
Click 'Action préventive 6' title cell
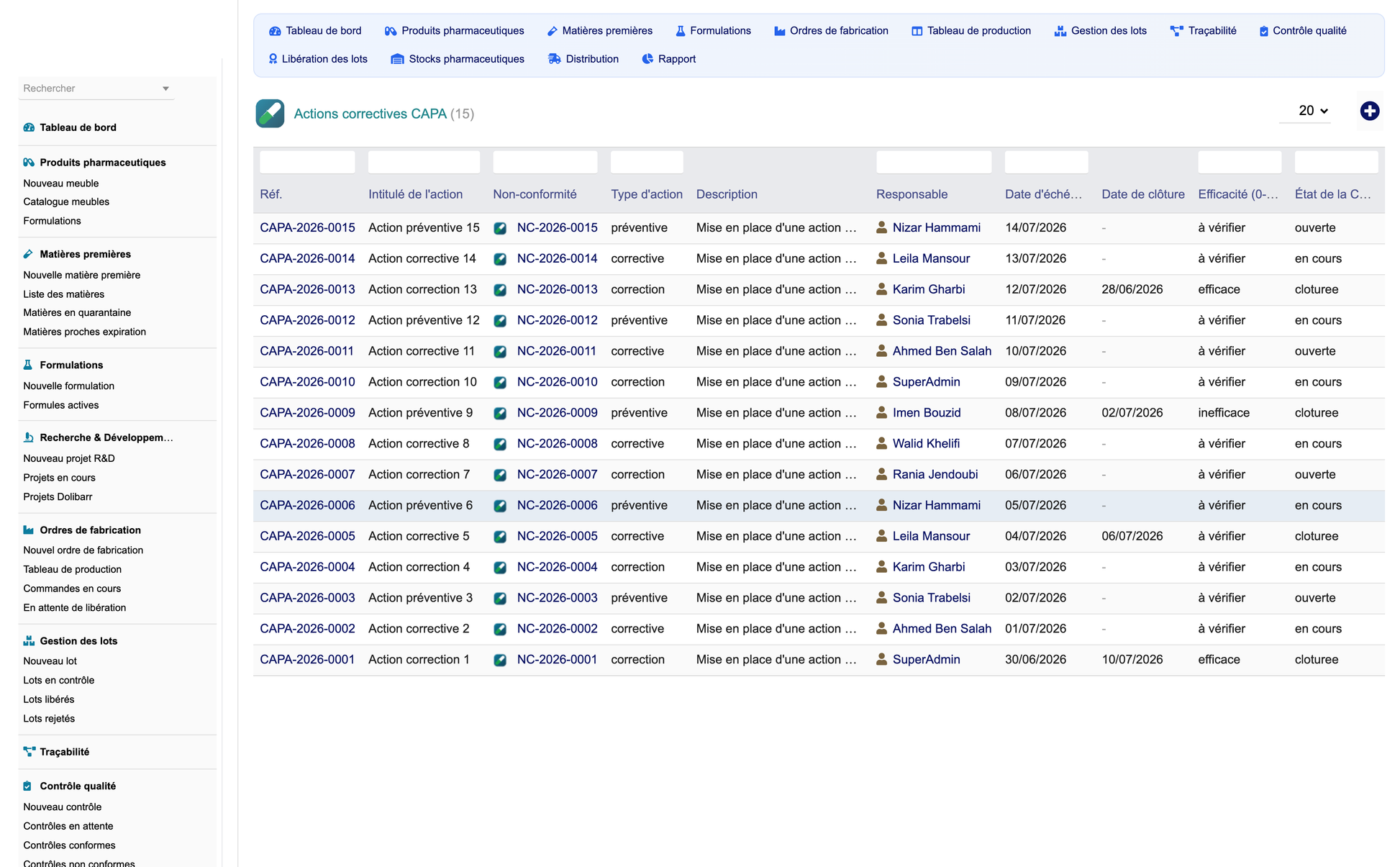[x=420, y=505]
